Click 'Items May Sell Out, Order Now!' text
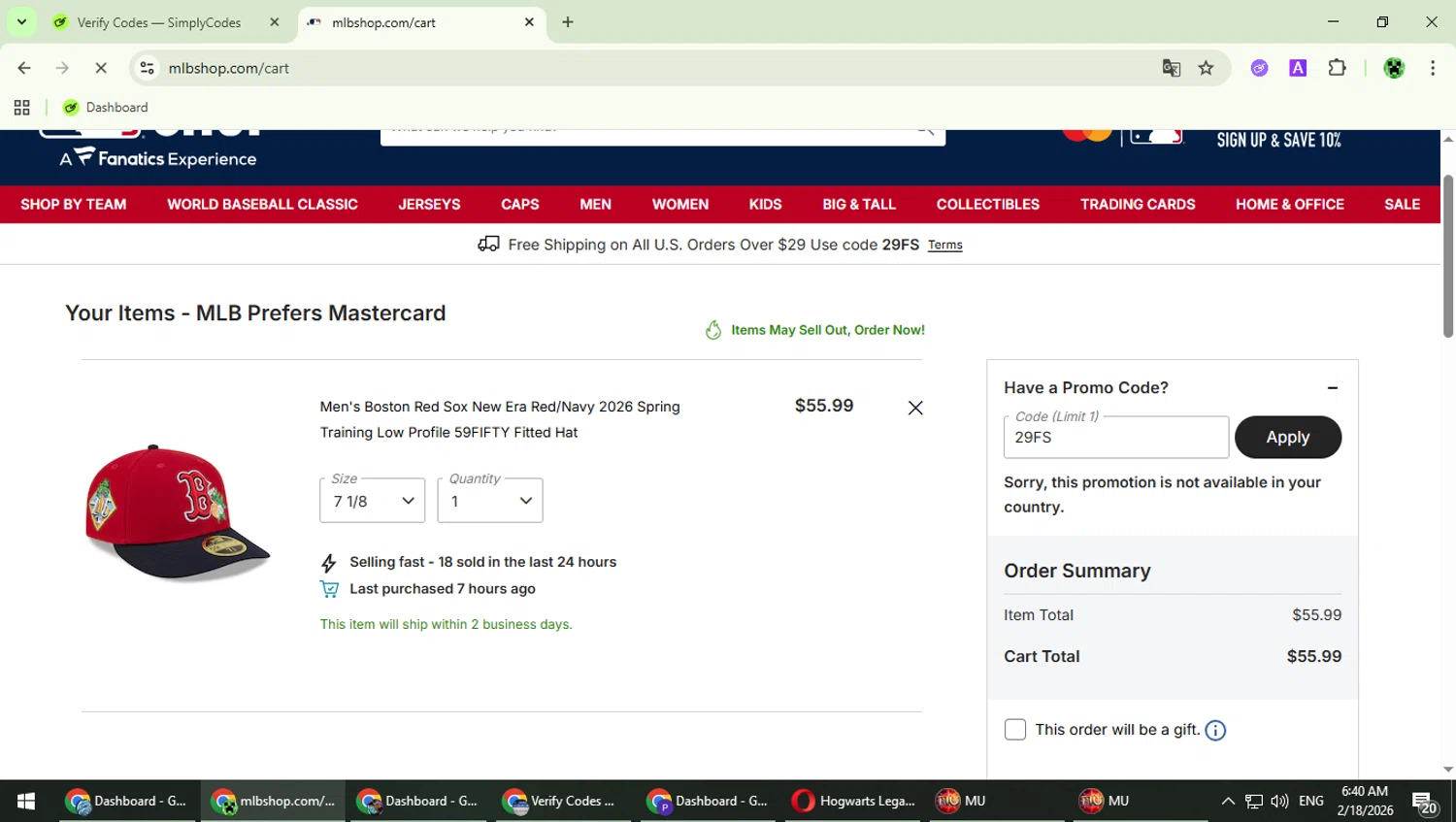1456x822 pixels. pyautogui.click(x=828, y=331)
